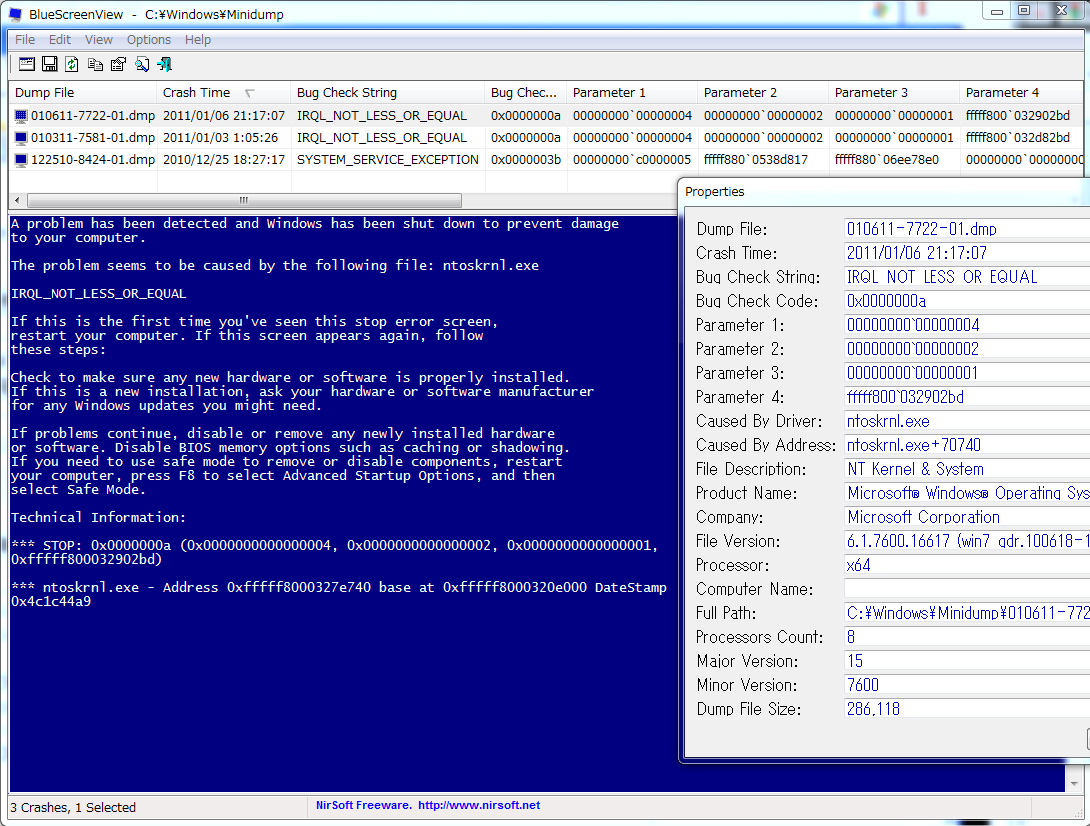The height and width of the screenshot is (826, 1090).
Task: Click the Processors Count field showing 8
Action: point(967,637)
